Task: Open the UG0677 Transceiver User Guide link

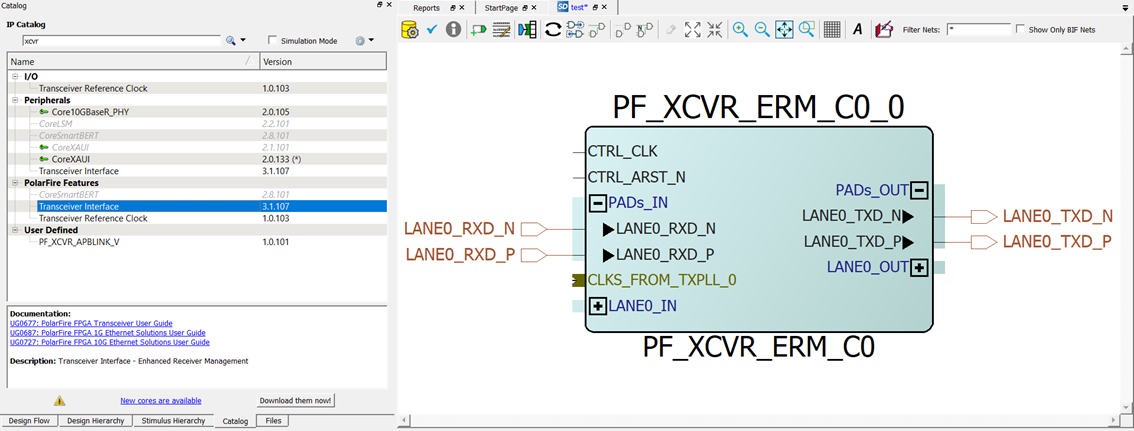Action: 91,324
